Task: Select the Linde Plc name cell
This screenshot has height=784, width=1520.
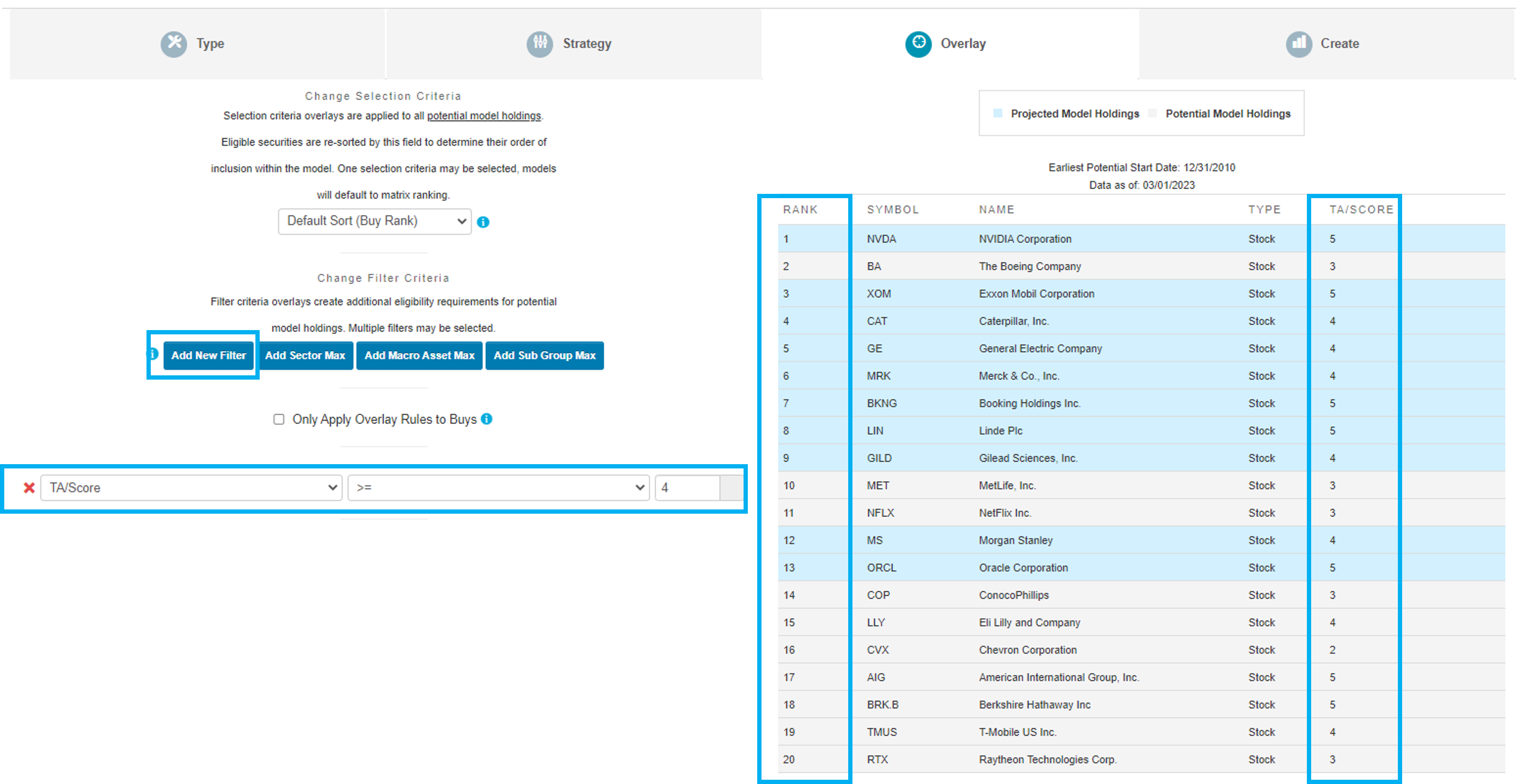Action: click(1001, 430)
